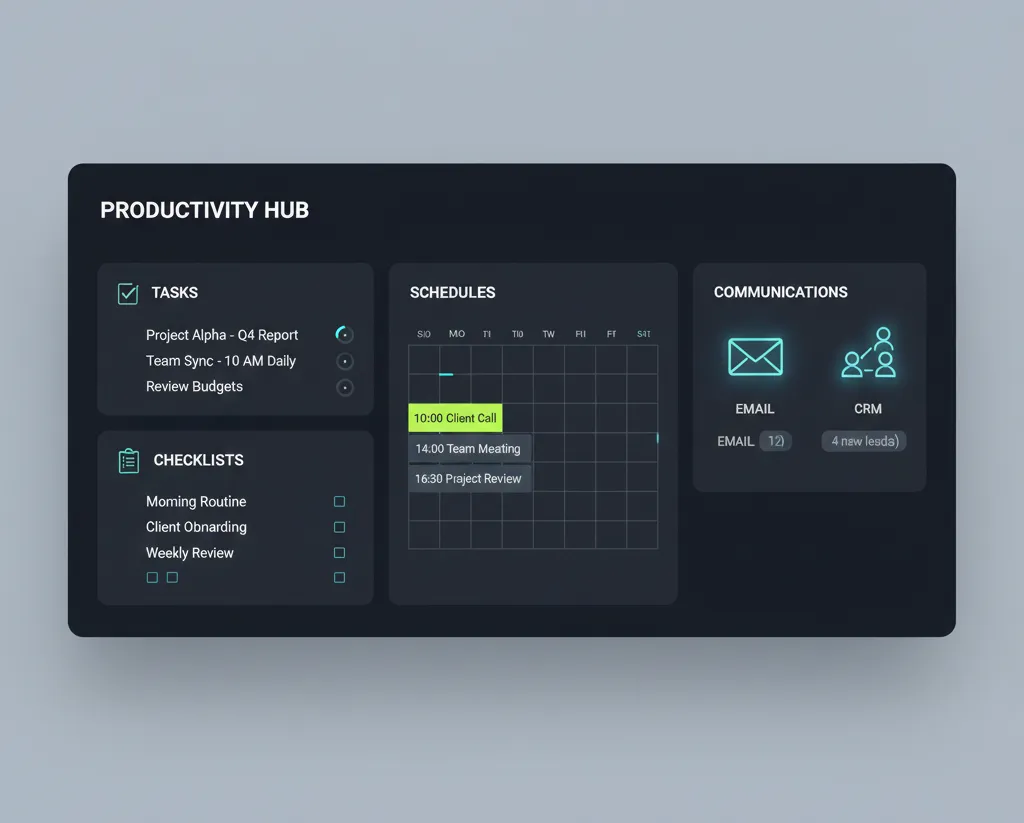This screenshot has width=1024, height=823.
Task: Click status circle beside Review Budgets
Action: click(345, 387)
